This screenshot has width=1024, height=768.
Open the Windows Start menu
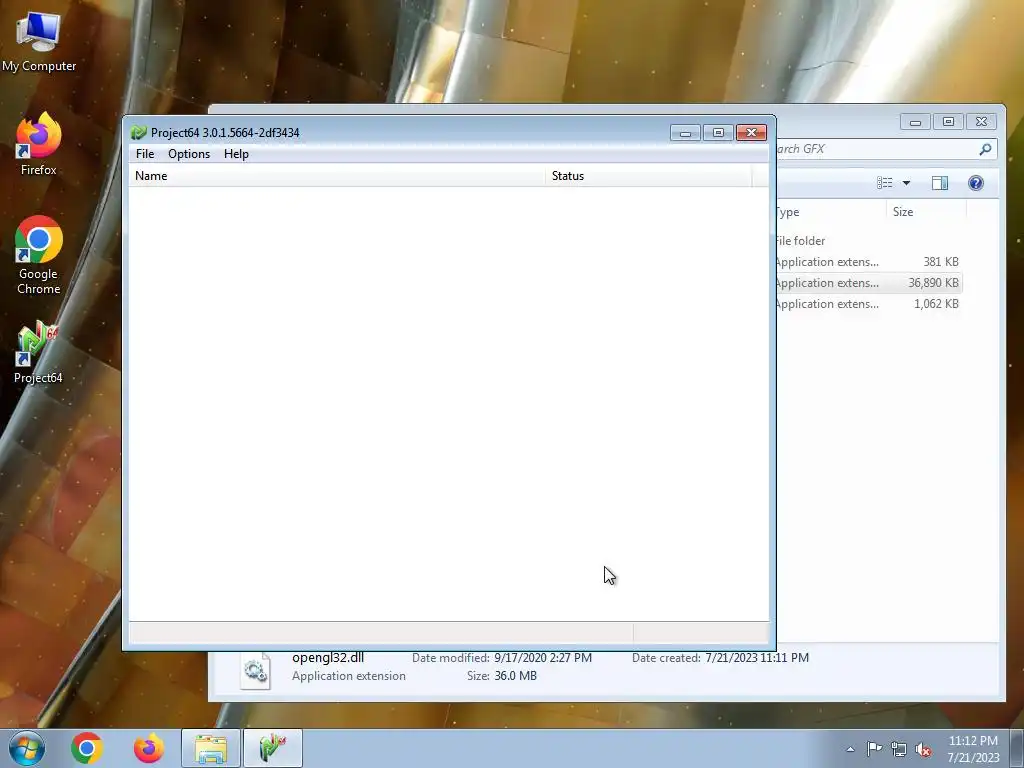(27, 748)
